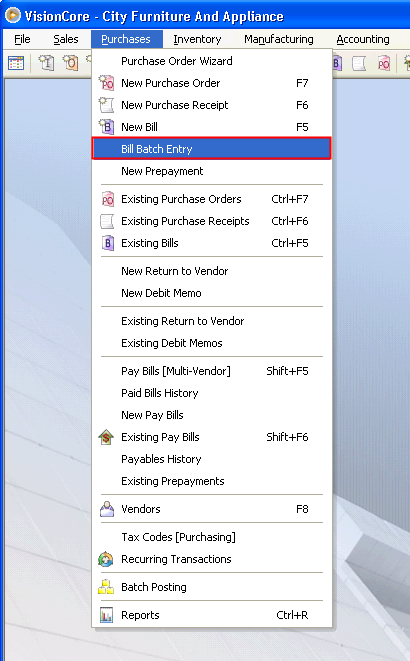The width and height of the screenshot is (410, 661).
Task: Open the Manufacturing menu
Action: tap(279, 39)
